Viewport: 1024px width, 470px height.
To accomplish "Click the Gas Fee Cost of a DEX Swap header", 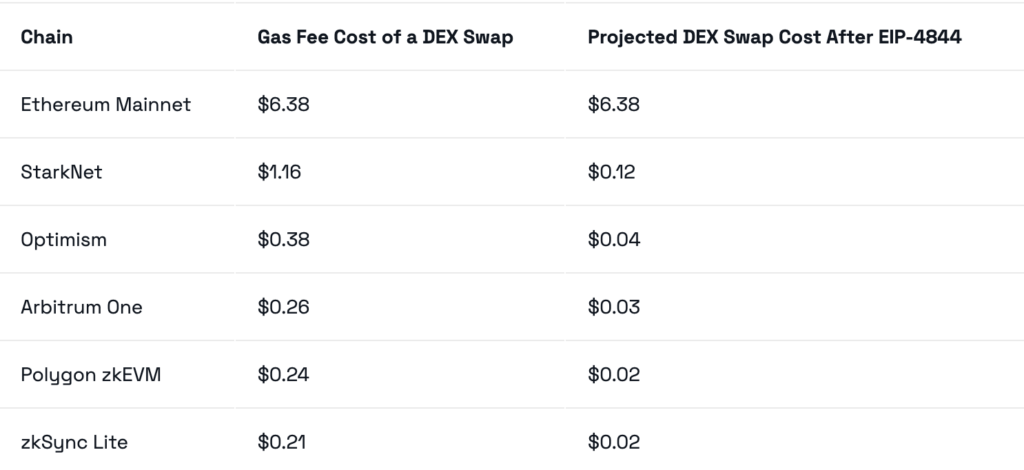I will pyautogui.click(x=383, y=37).
